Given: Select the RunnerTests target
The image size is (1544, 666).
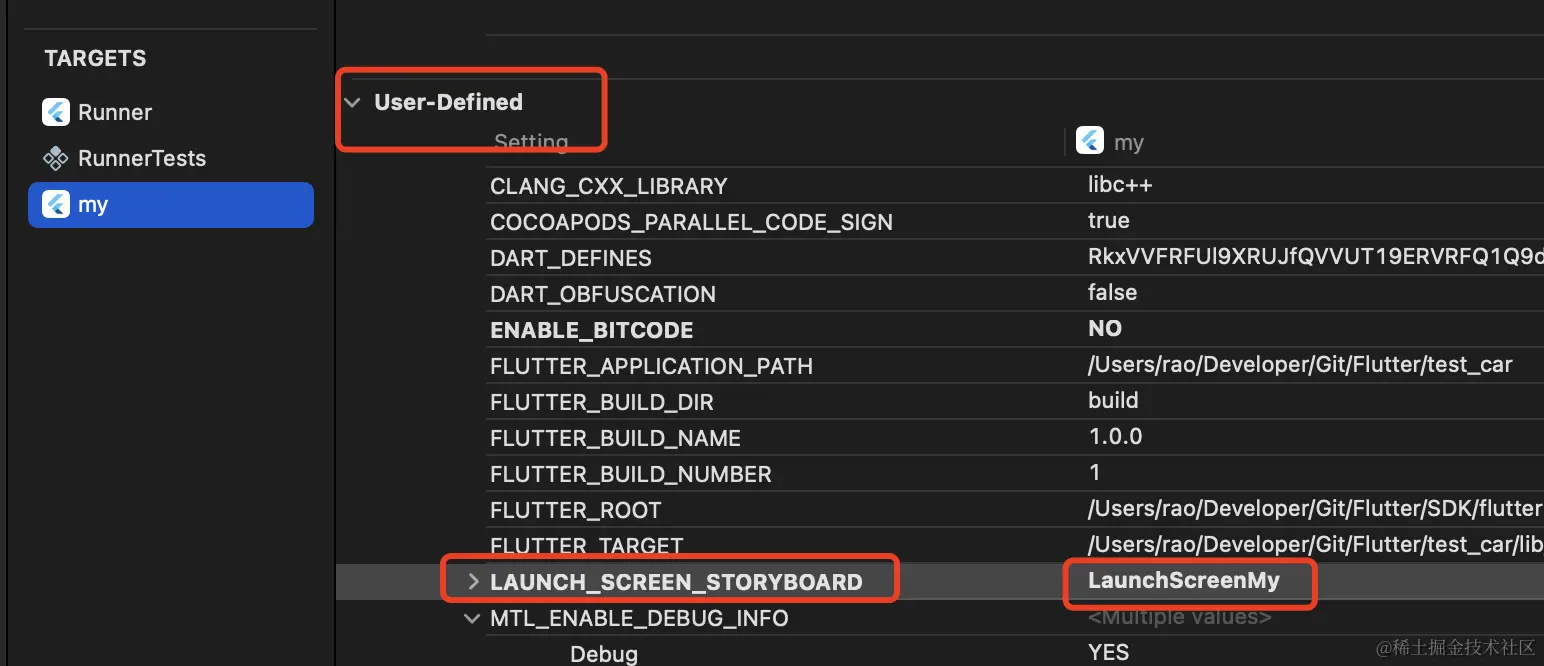Looking at the screenshot, I should 141,158.
